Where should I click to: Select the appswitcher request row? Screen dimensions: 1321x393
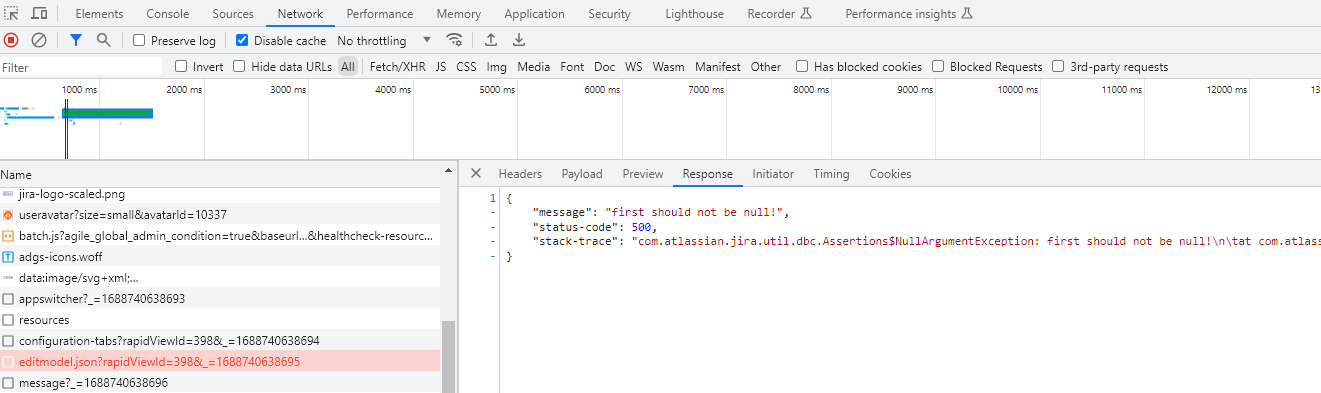[220, 299]
